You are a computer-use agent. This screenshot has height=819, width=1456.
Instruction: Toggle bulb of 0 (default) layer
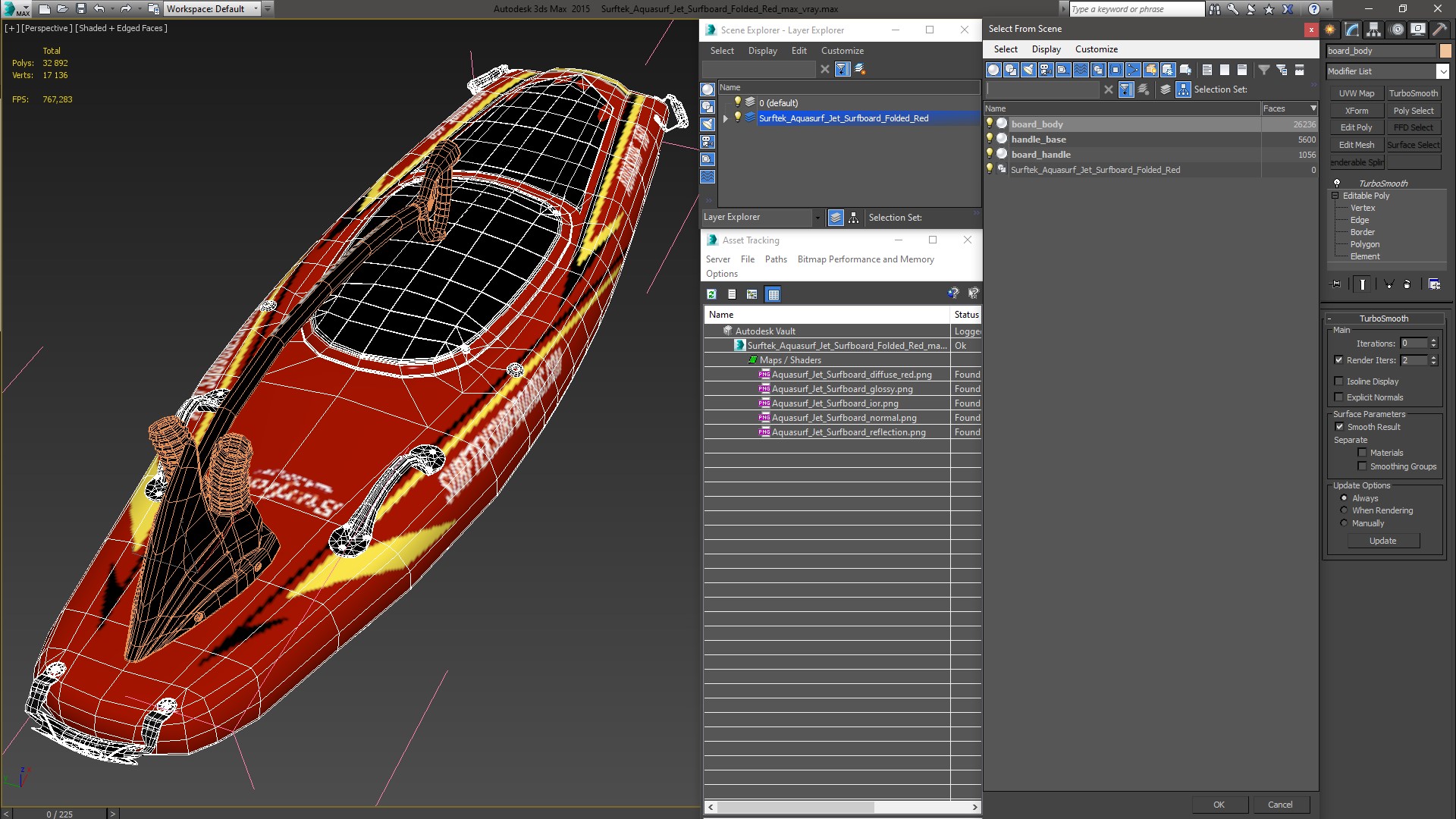[x=737, y=102]
